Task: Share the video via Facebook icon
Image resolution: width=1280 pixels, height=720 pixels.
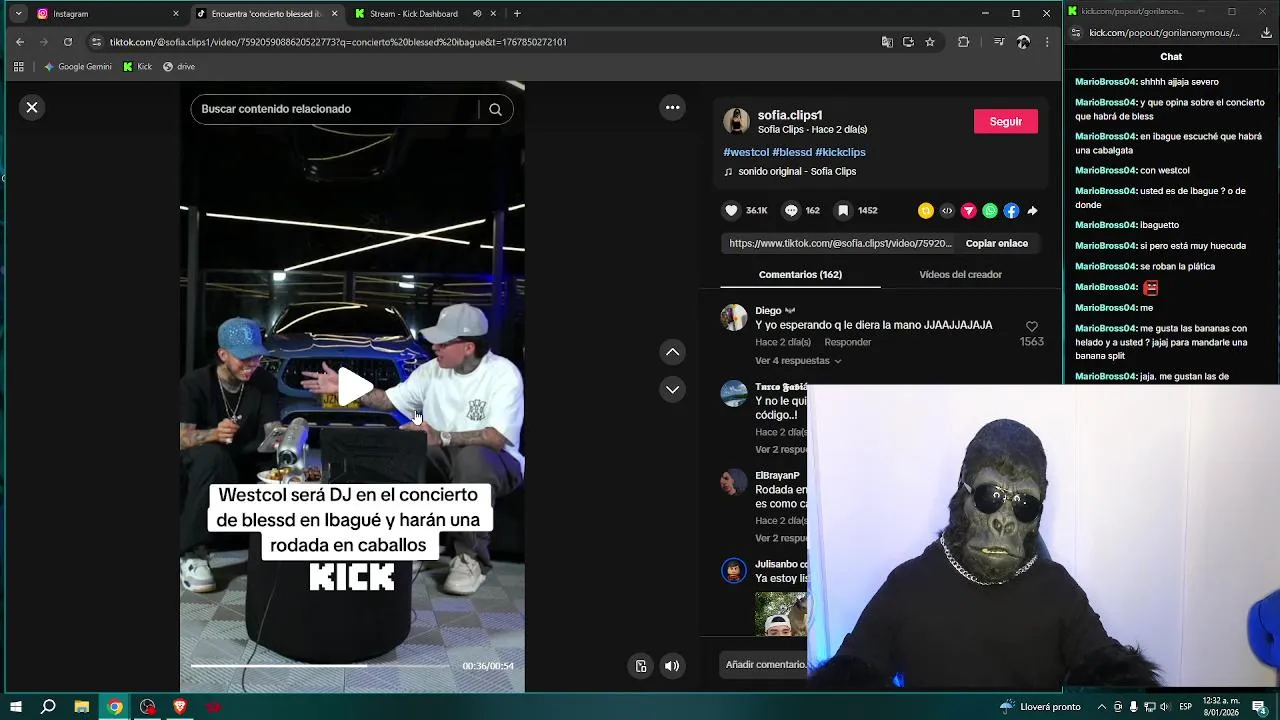Action: [1011, 210]
